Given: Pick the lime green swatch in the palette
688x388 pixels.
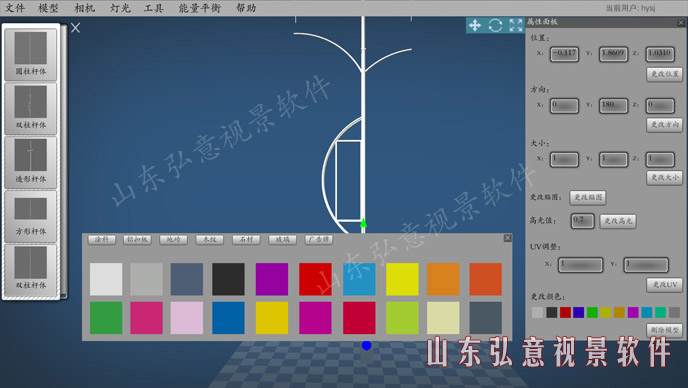Looking at the screenshot, I should (x=402, y=318).
